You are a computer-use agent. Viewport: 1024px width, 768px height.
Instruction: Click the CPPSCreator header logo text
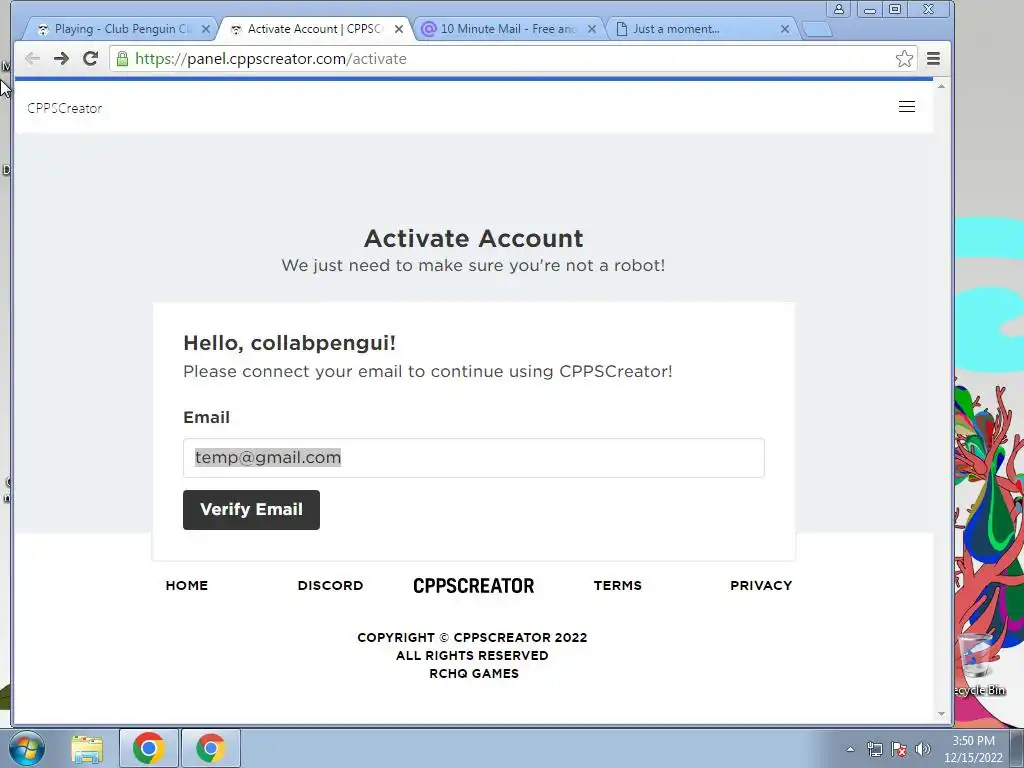pos(65,108)
